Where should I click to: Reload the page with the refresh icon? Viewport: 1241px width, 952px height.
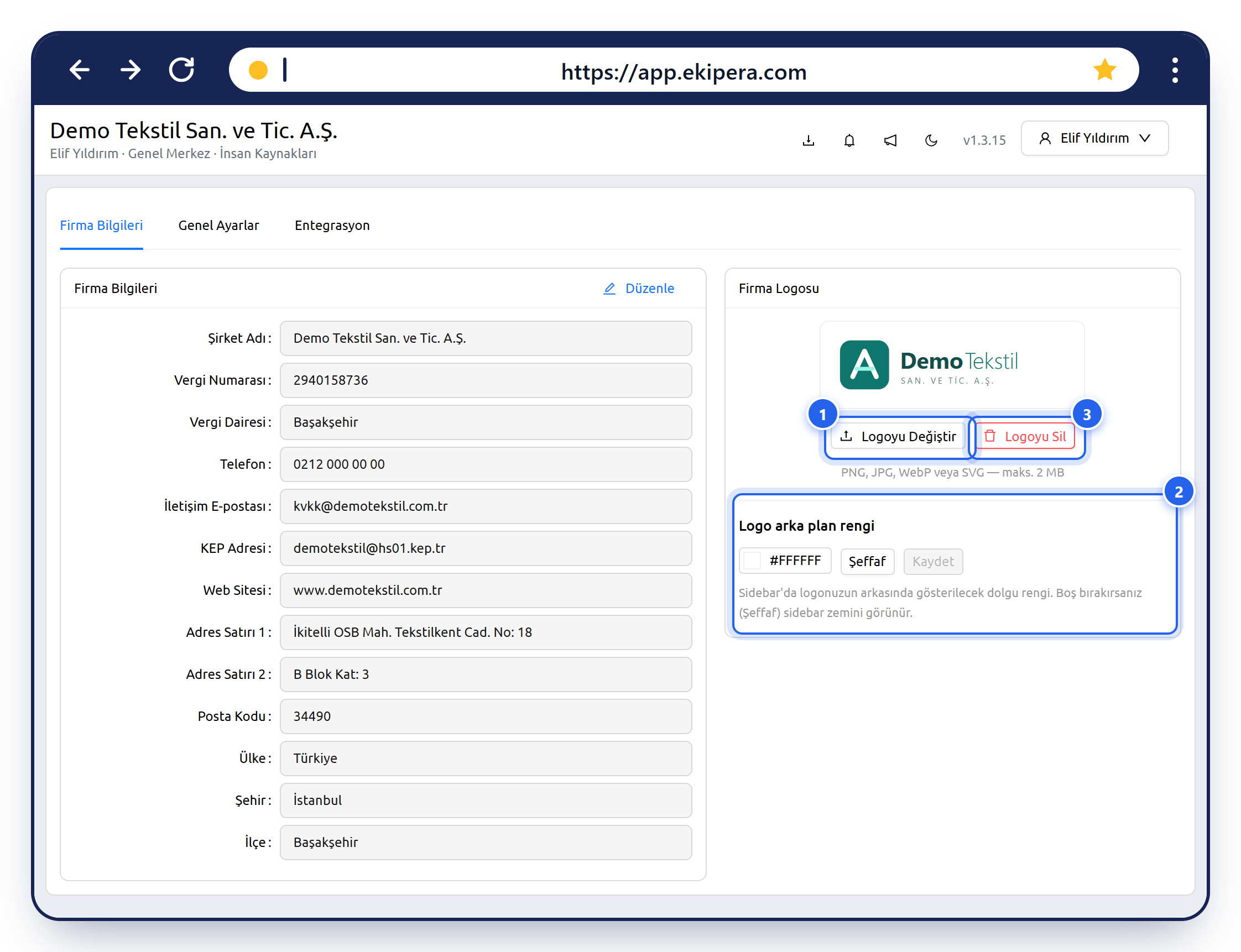(181, 70)
